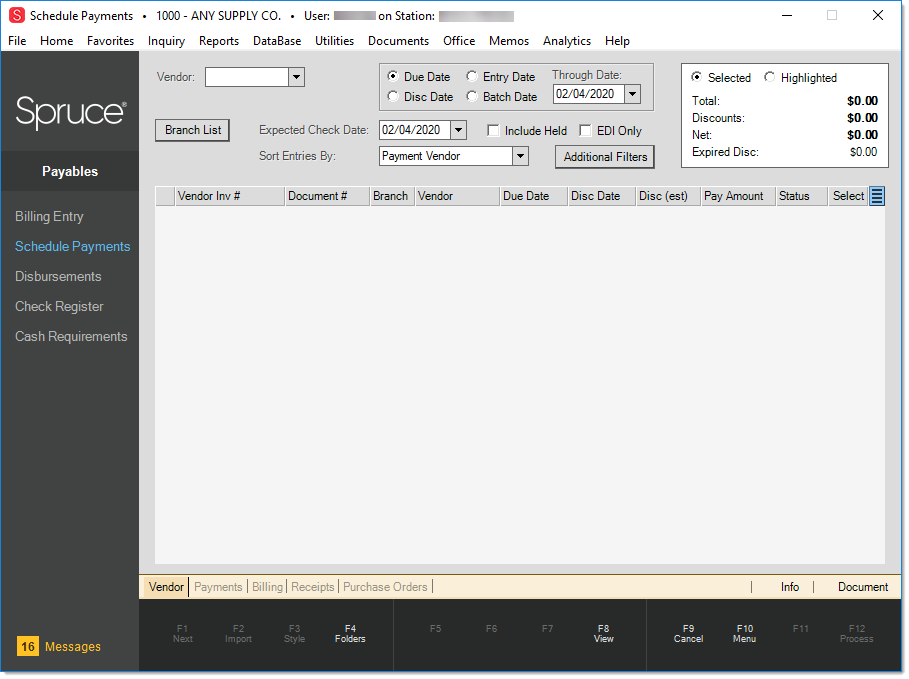Image resolution: width=909 pixels, height=679 pixels.
Task: Go to Billing Entry in sidebar
Action: (x=49, y=217)
